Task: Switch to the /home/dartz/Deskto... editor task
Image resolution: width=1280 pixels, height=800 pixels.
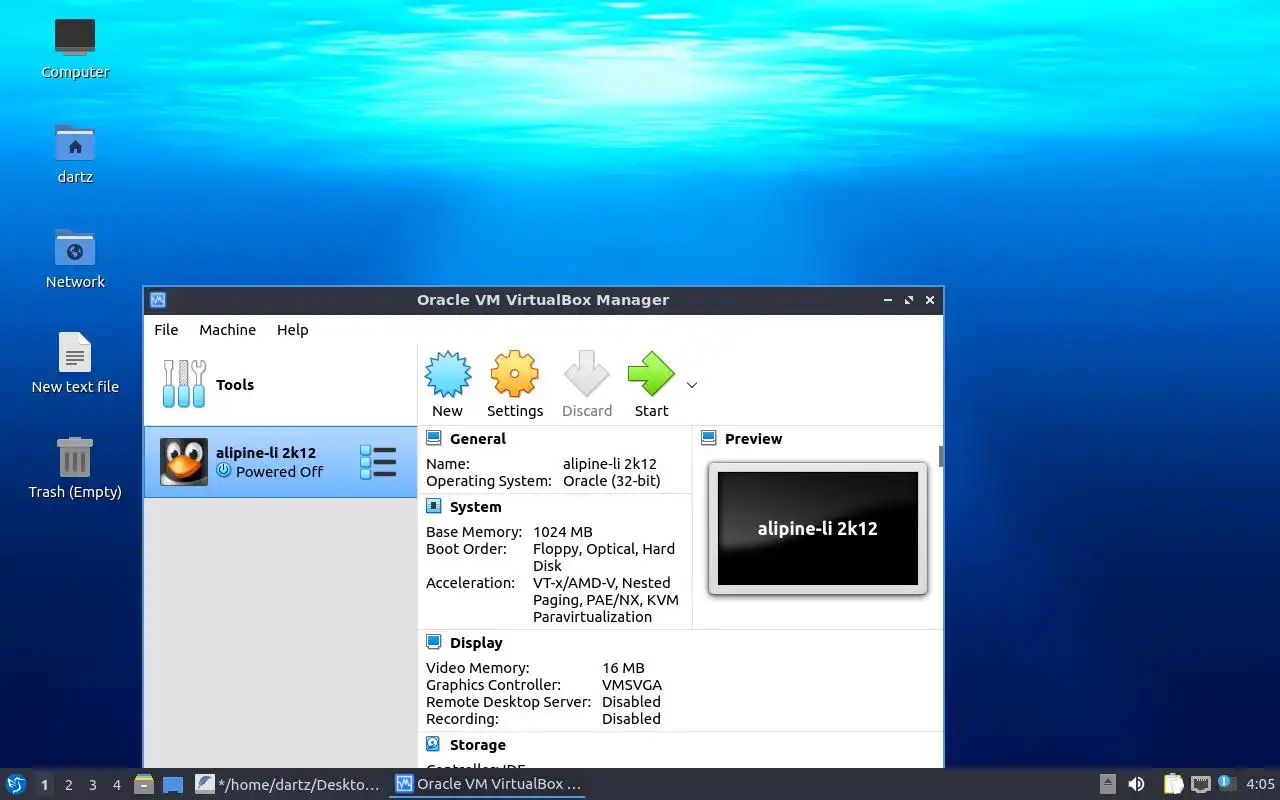Action: click(x=288, y=784)
